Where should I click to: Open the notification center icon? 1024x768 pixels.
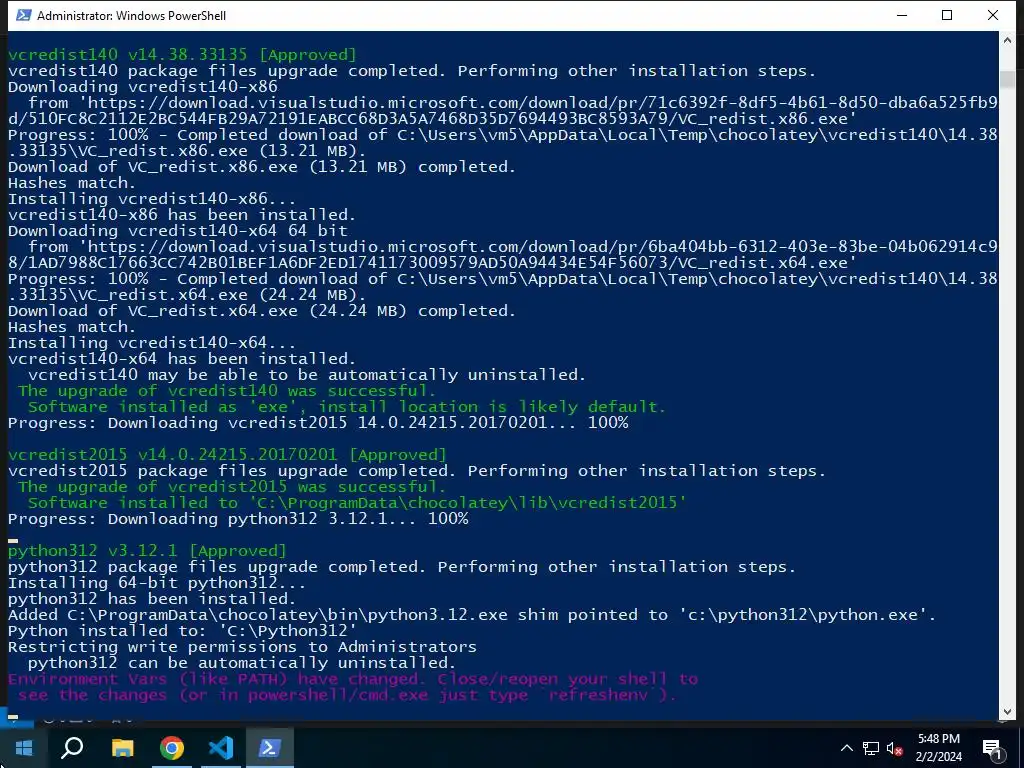(992, 748)
